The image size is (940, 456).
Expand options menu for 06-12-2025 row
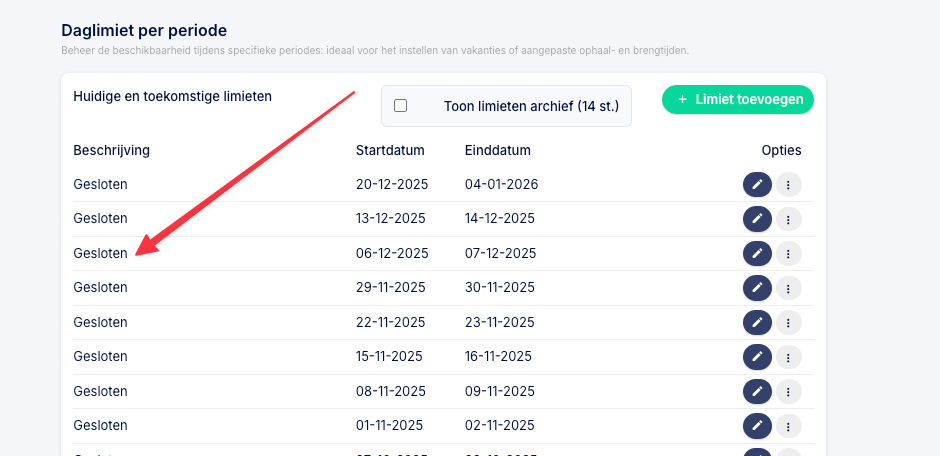coord(789,253)
